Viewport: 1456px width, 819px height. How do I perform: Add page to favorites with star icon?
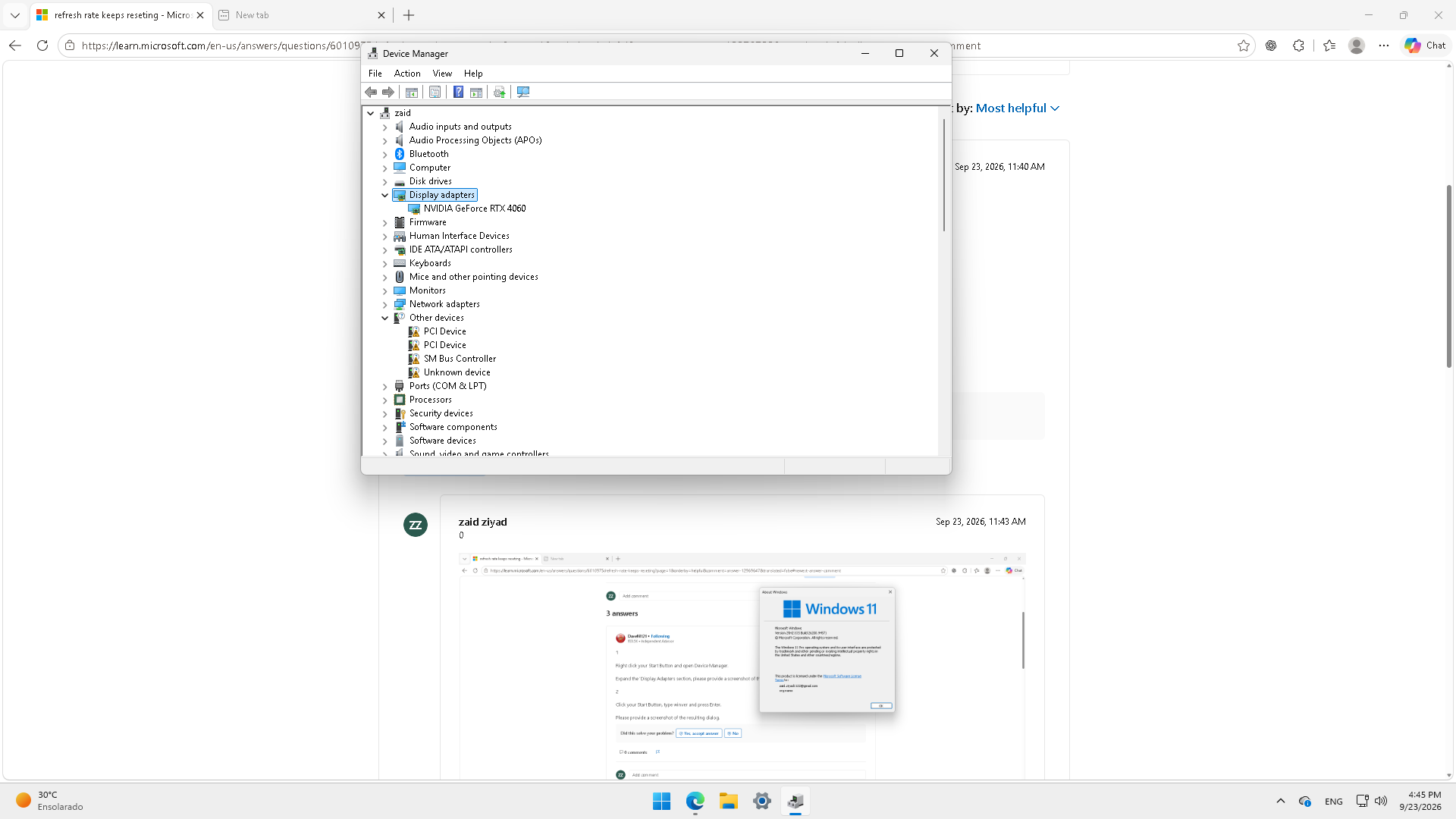(1244, 45)
